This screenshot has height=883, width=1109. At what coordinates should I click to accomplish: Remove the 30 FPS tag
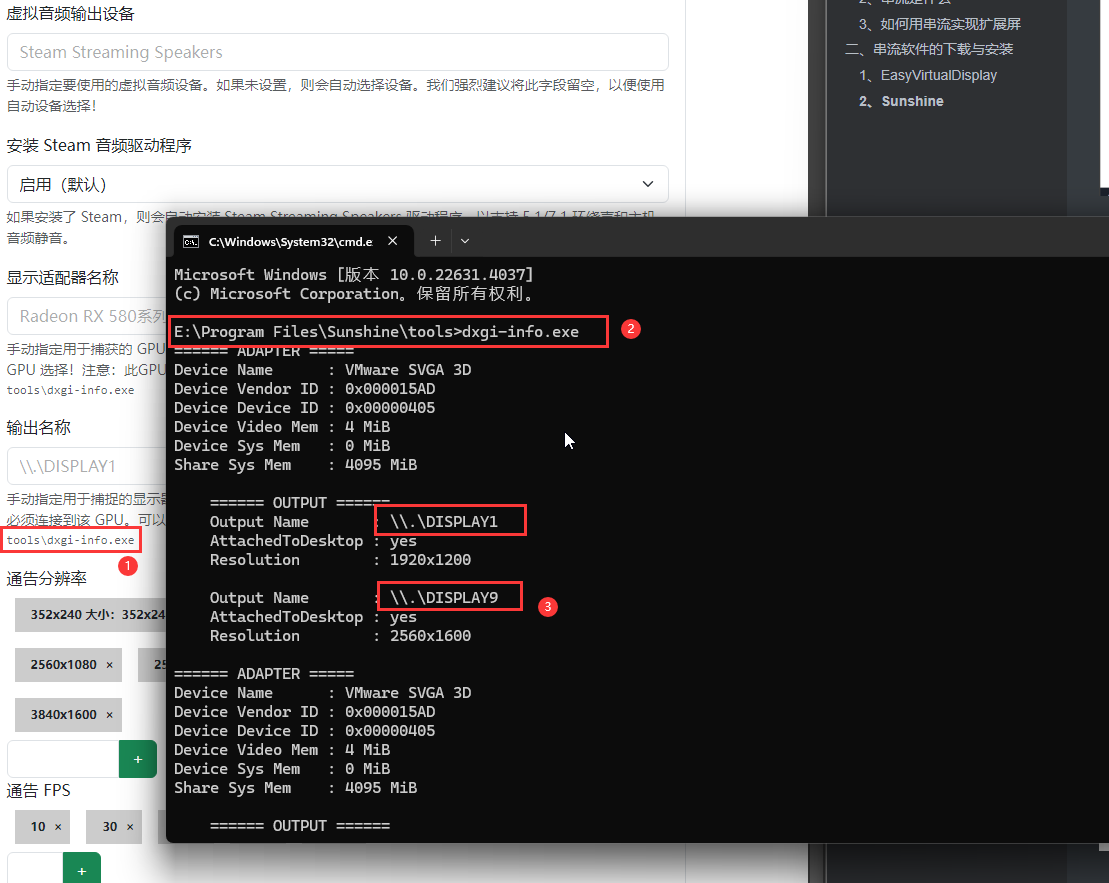coord(130,827)
